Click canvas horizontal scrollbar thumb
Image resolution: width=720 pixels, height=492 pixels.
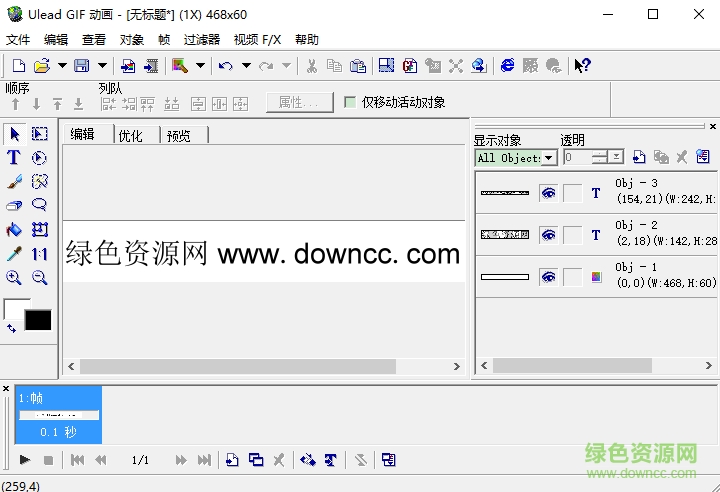[x=238, y=366]
